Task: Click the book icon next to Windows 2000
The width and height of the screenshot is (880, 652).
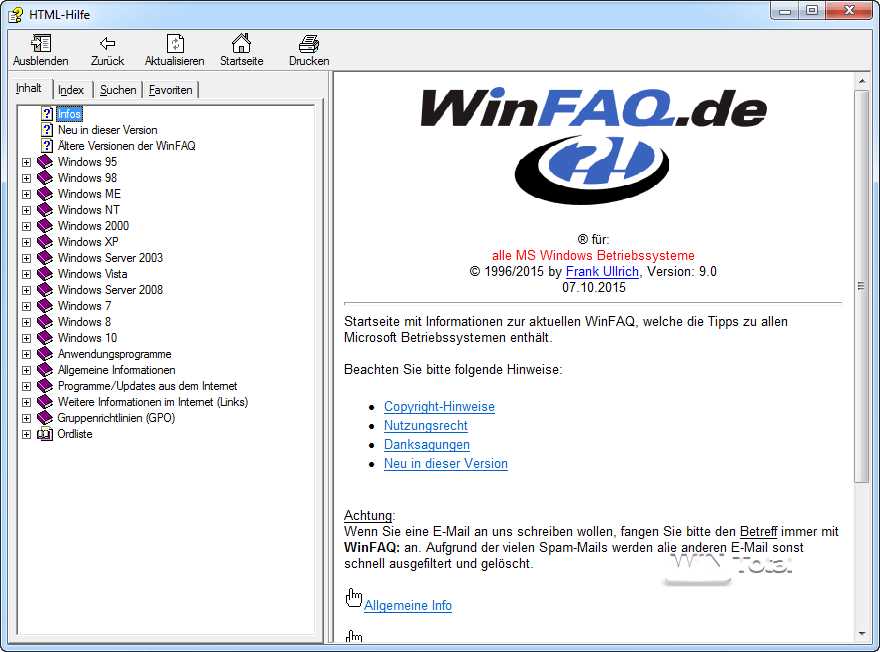Action: coord(45,226)
